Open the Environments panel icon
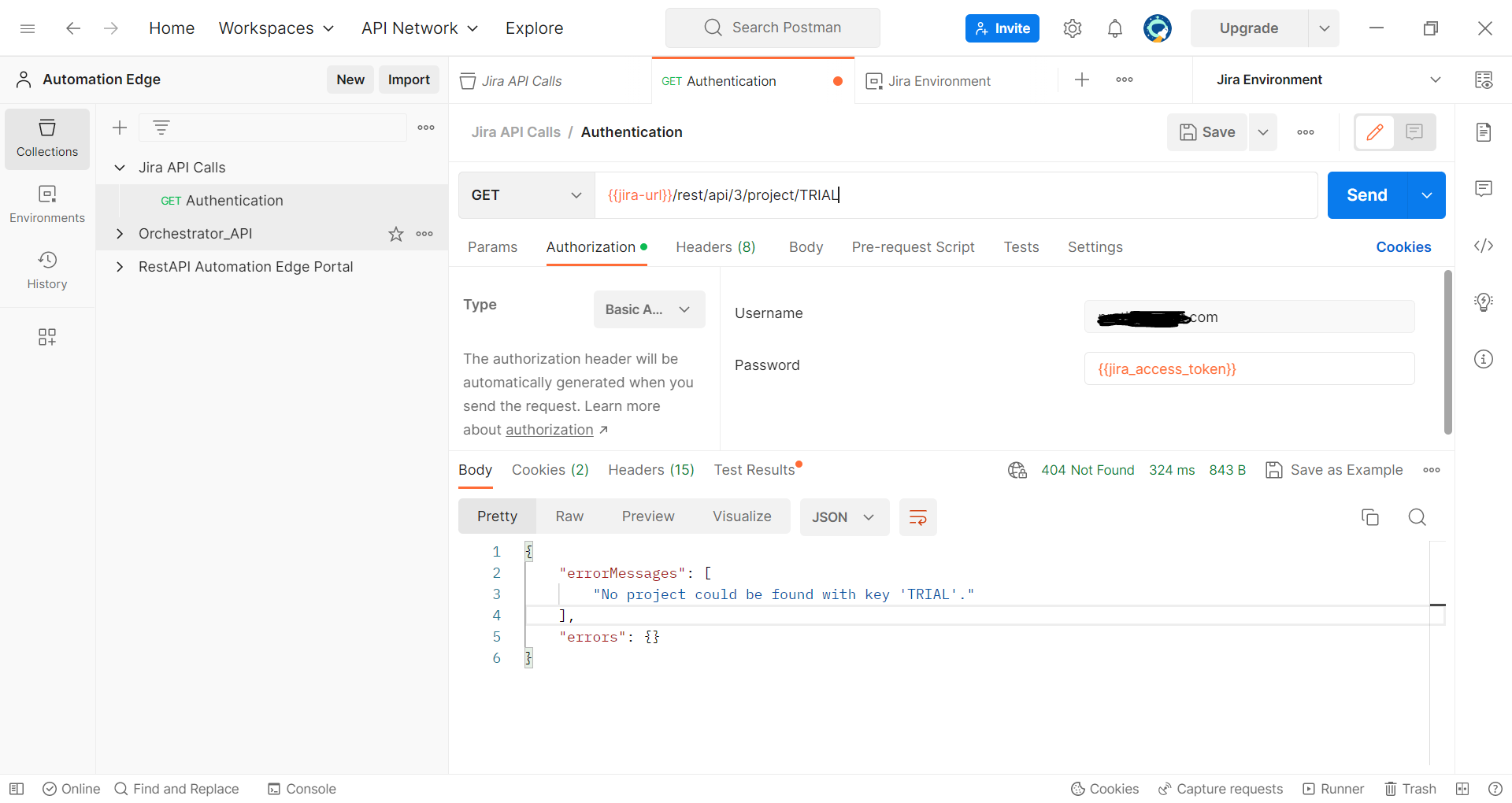 click(47, 204)
